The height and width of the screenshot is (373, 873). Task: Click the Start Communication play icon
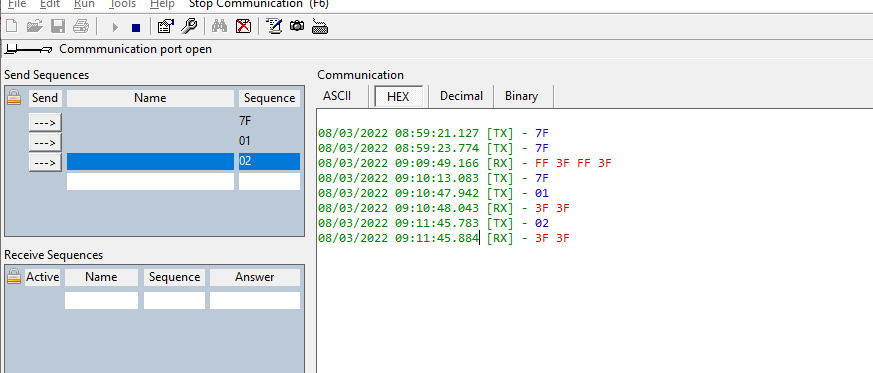coord(115,27)
